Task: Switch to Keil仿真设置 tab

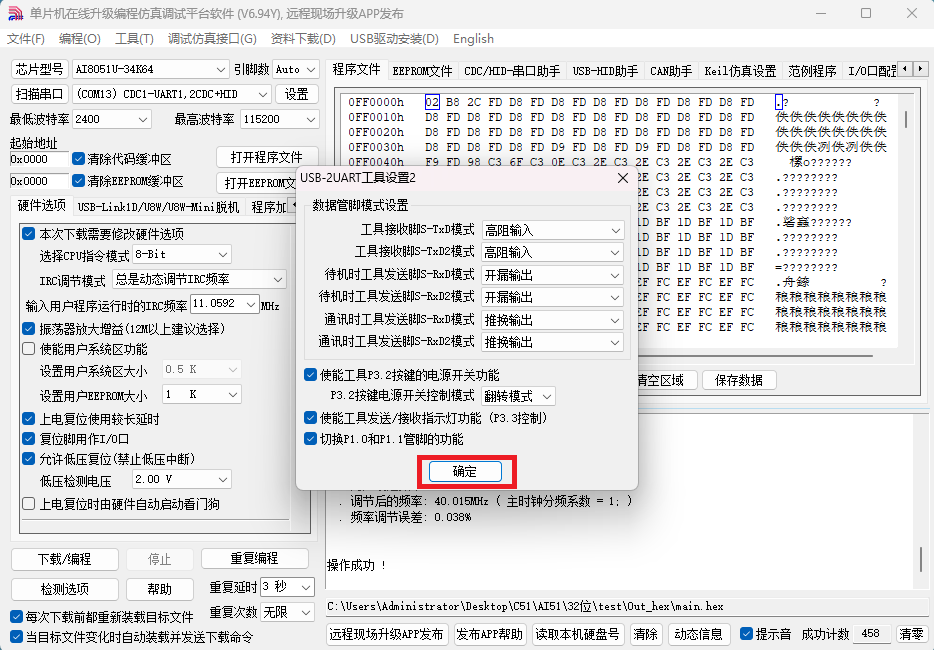Action: [740, 71]
